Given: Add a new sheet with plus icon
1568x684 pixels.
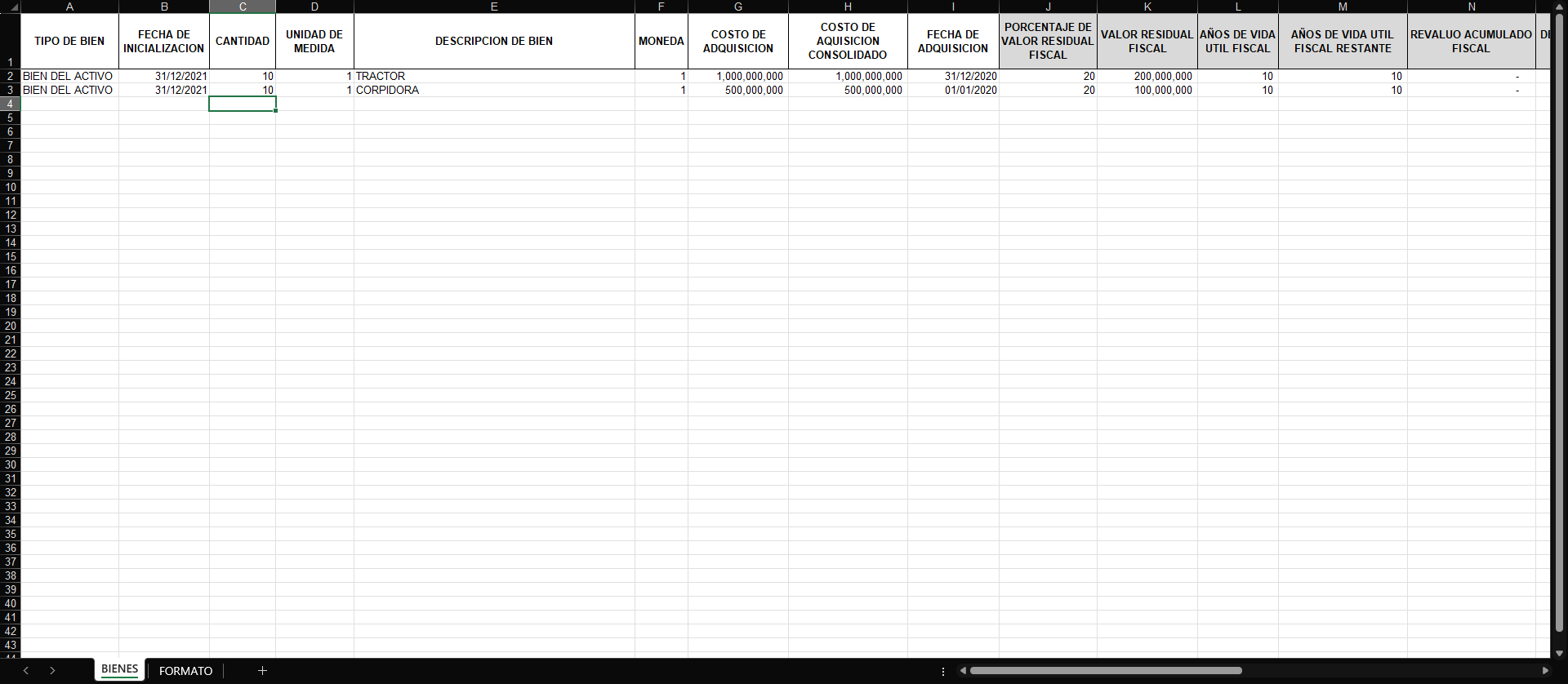Looking at the screenshot, I should (262, 671).
